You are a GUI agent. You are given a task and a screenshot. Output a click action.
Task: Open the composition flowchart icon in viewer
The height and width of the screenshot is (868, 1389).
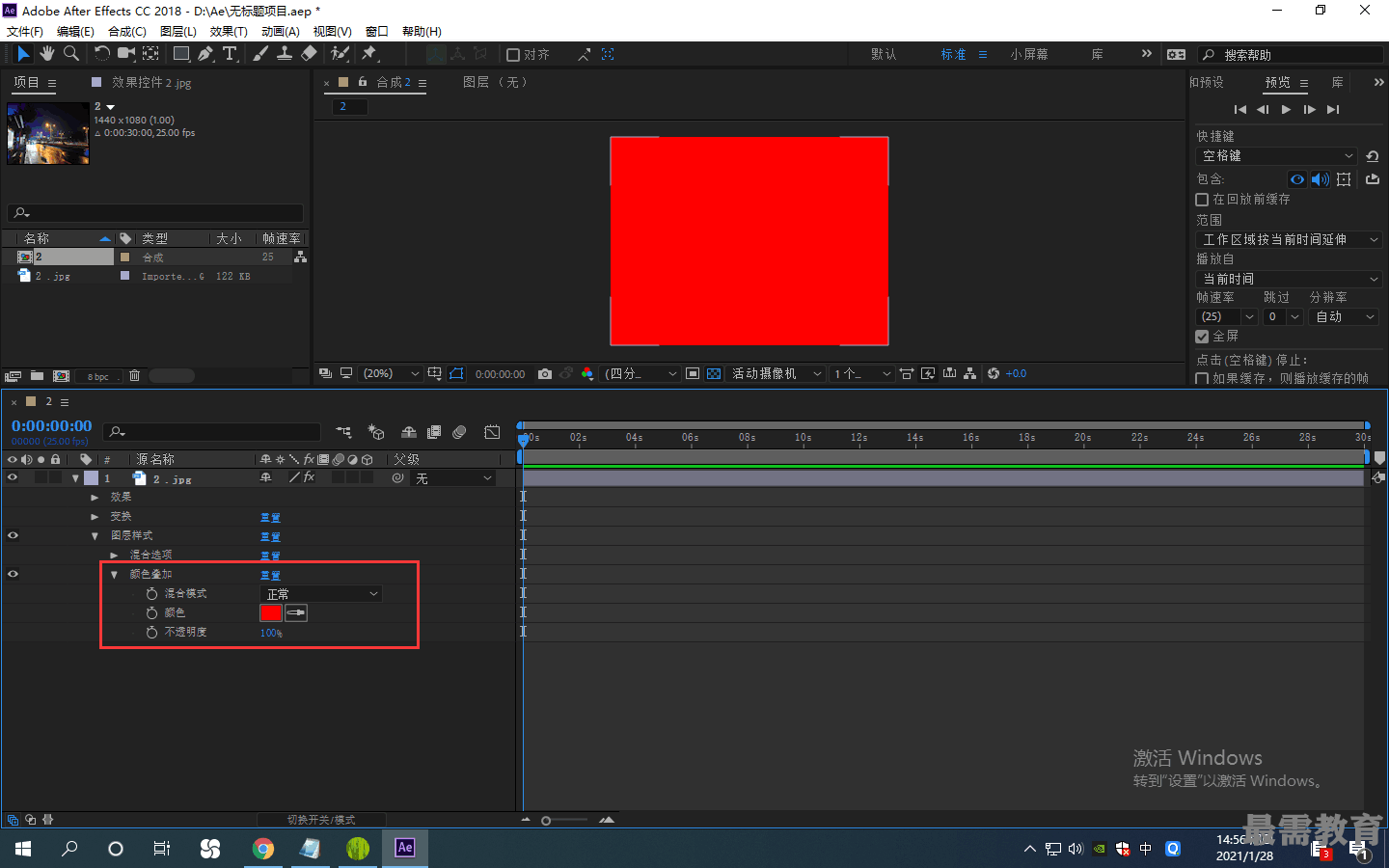click(969, 374)
